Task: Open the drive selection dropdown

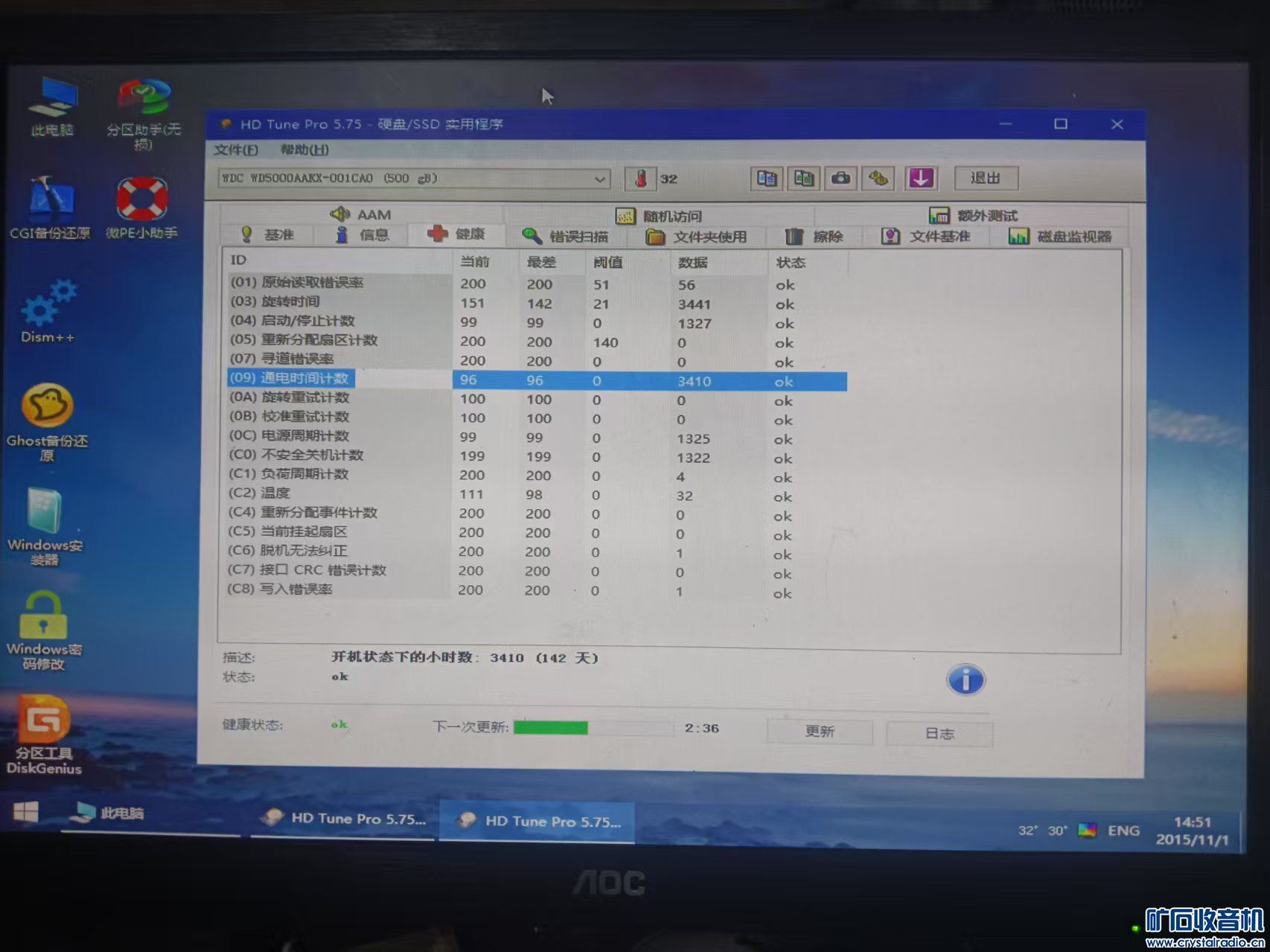Action: pyautogui.click(x=414, y=179)
